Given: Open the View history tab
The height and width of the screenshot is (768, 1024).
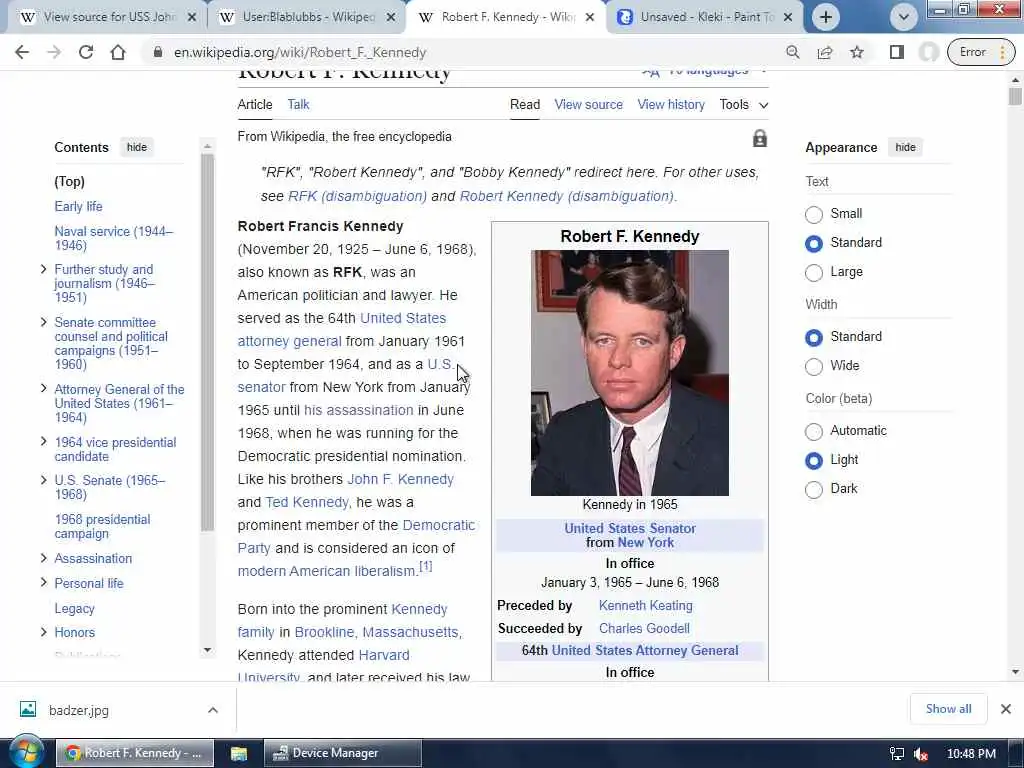Looking at the screenshot, I should [x=671, y=104].
